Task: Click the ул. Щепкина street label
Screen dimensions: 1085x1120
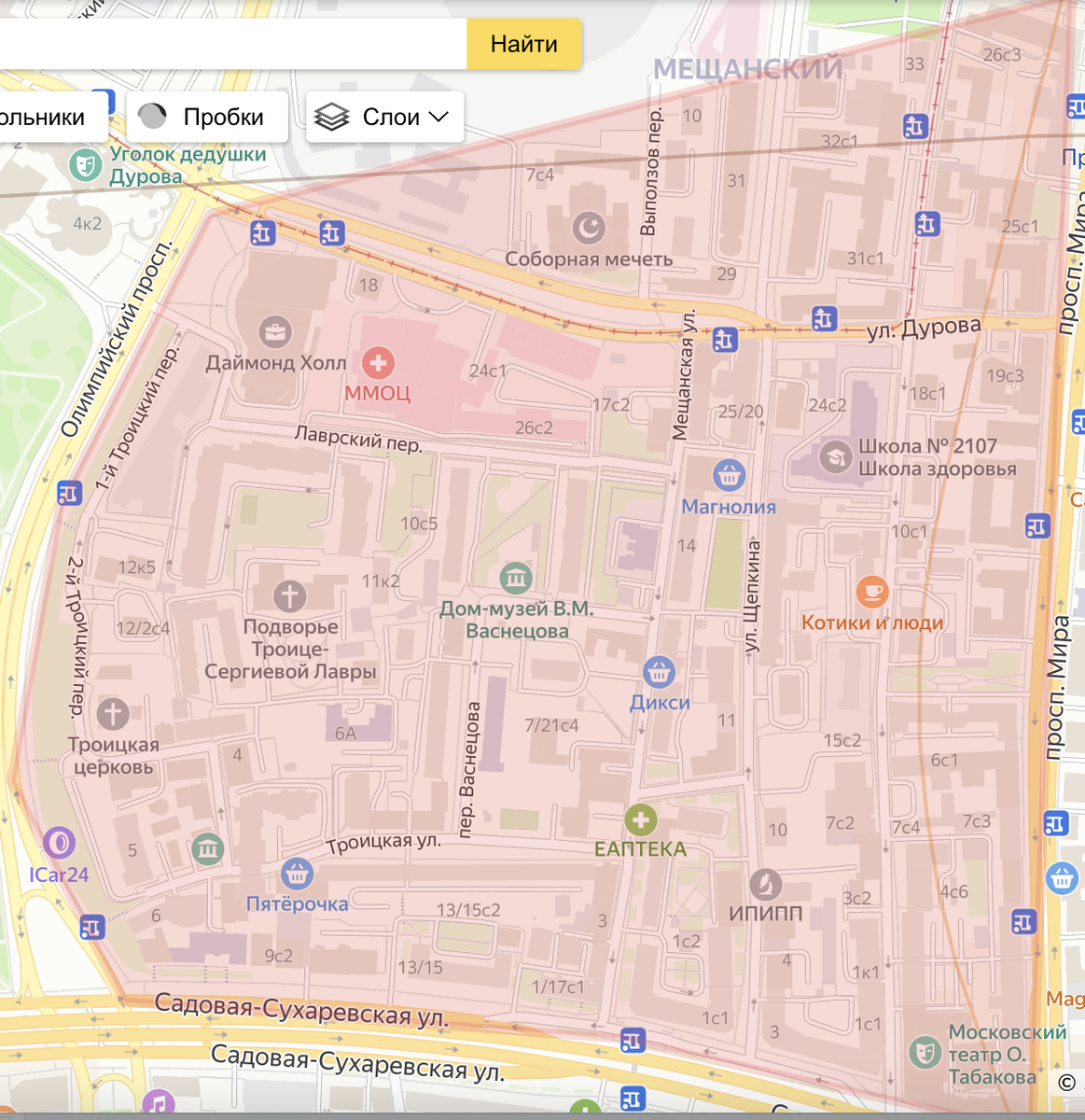Action: click(x=752, y=596)
